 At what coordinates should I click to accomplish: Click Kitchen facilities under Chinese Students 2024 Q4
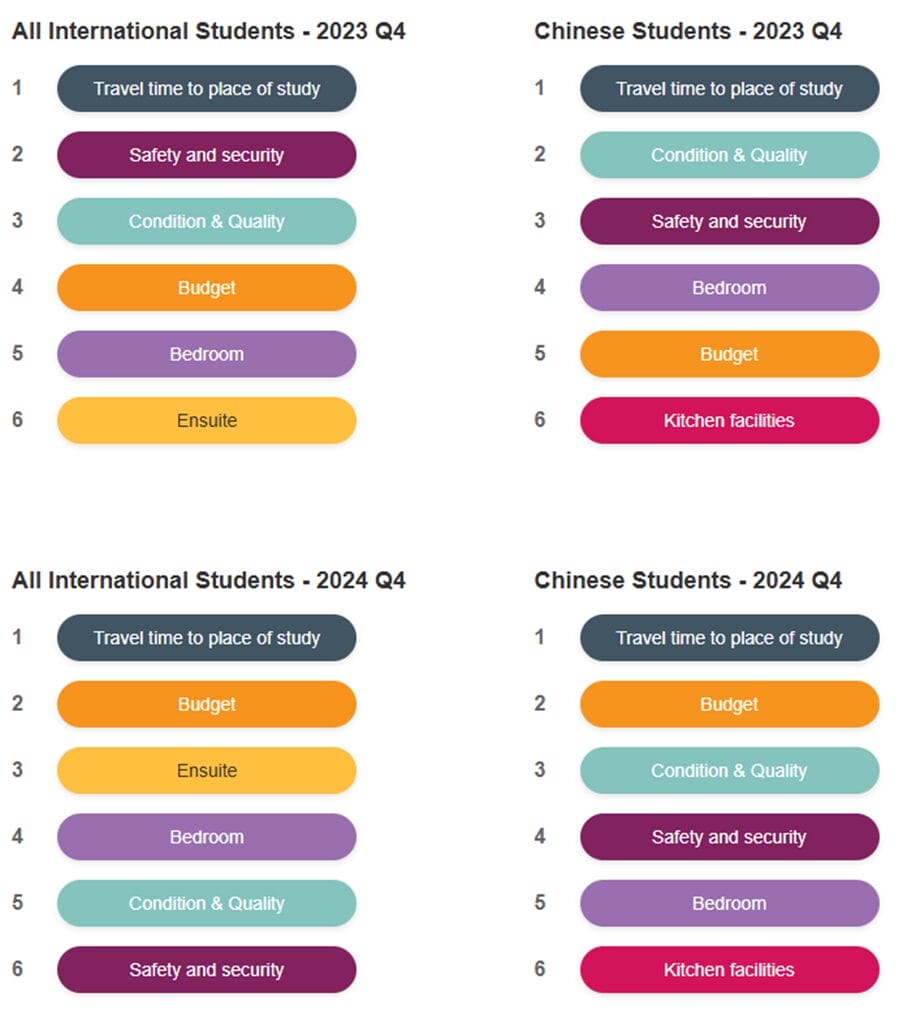(x=729, y=969)
